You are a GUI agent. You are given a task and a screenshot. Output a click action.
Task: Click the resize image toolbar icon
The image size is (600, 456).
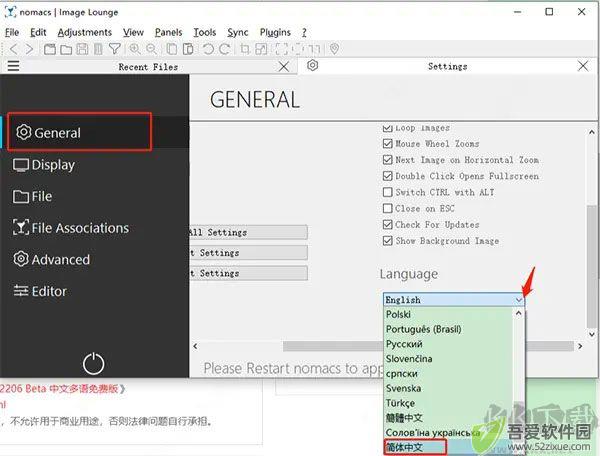(x=261, y=49)
